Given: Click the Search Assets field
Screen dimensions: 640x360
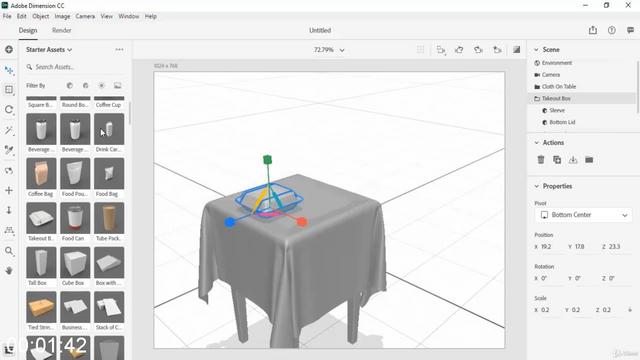Looking at the screenshot, I should click(76, 67).
